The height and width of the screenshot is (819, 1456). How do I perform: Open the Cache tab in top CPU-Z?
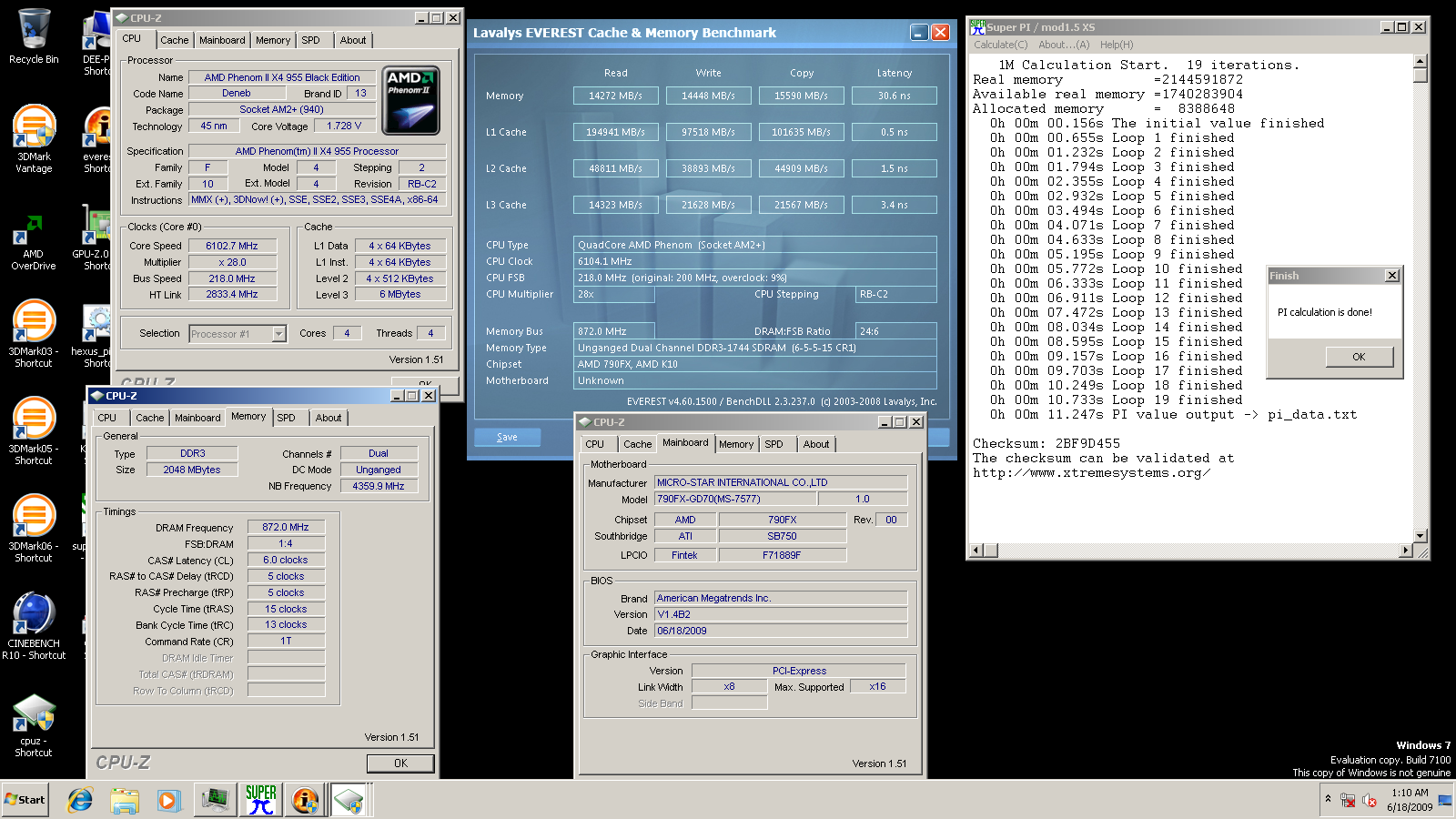pyautogui.click(x=174, y=40)
